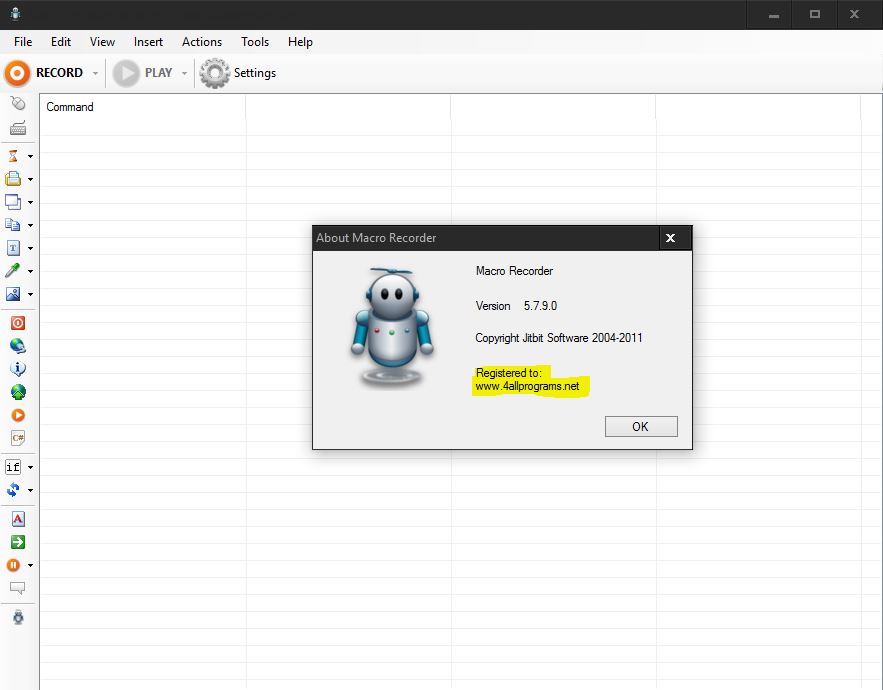Image resolution: width=883 pixels, height=690 pixels.
Task: Click the blue repeat loop arrows icon
Action: [13, 490]
